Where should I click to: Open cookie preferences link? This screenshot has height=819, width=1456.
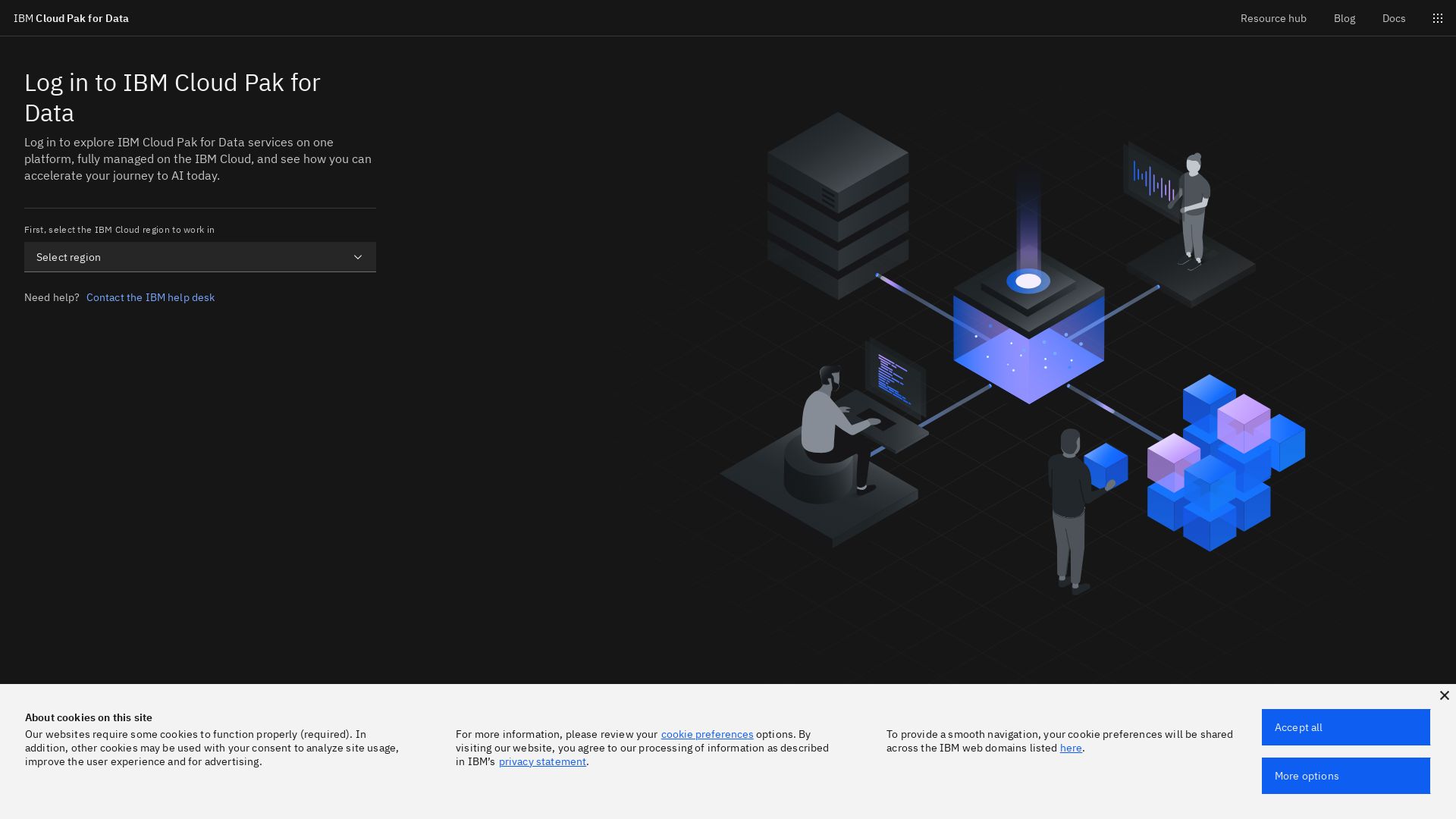pos(707,734)
